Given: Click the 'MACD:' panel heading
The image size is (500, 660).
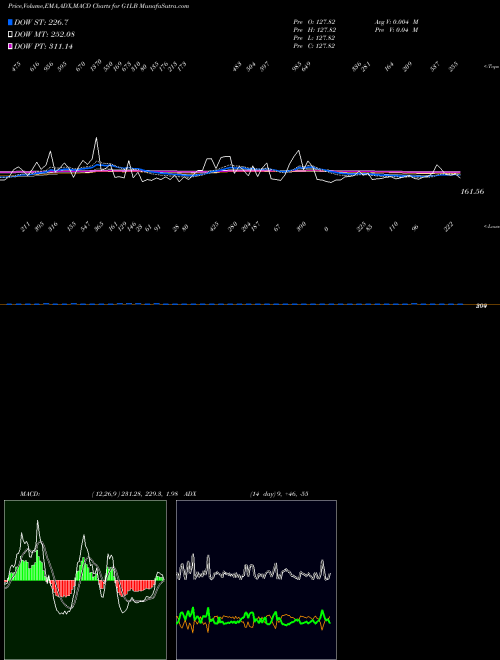Looking at the screenshot, I should (x=30, y=494).
